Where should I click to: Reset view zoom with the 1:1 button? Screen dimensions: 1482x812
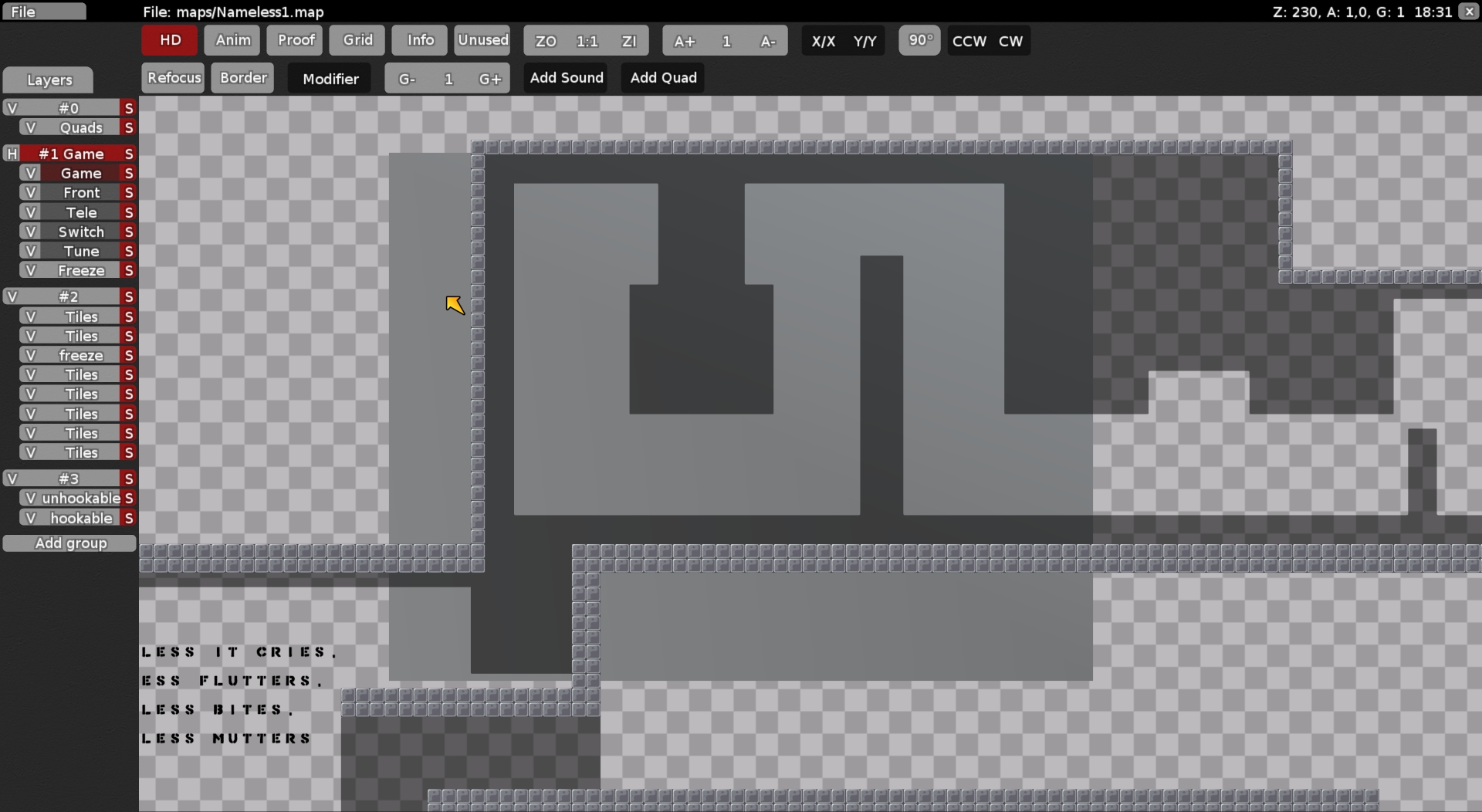tap(587, 41)
